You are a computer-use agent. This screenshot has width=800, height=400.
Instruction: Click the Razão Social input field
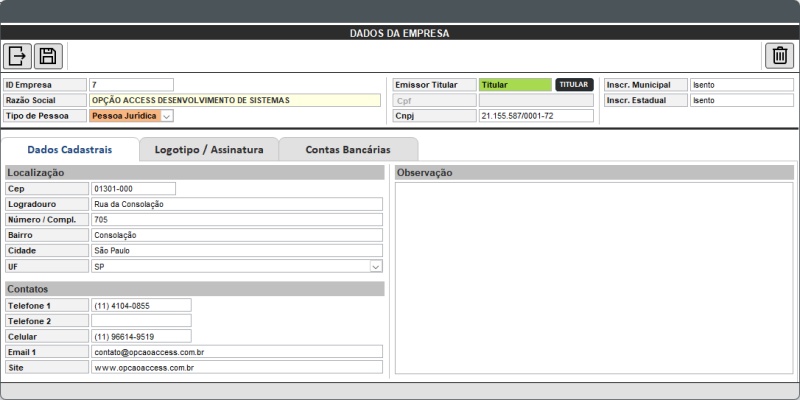pos(235,100)
